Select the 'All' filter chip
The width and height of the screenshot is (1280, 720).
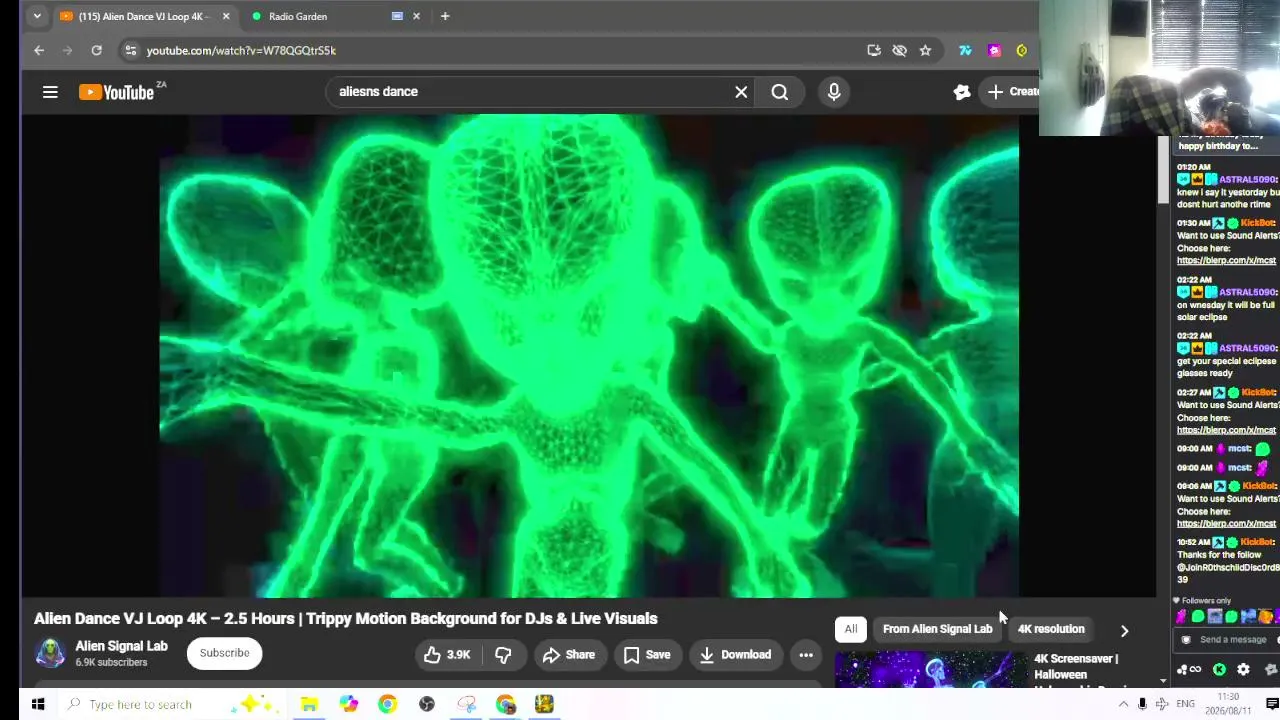click(x=850, y=629)
